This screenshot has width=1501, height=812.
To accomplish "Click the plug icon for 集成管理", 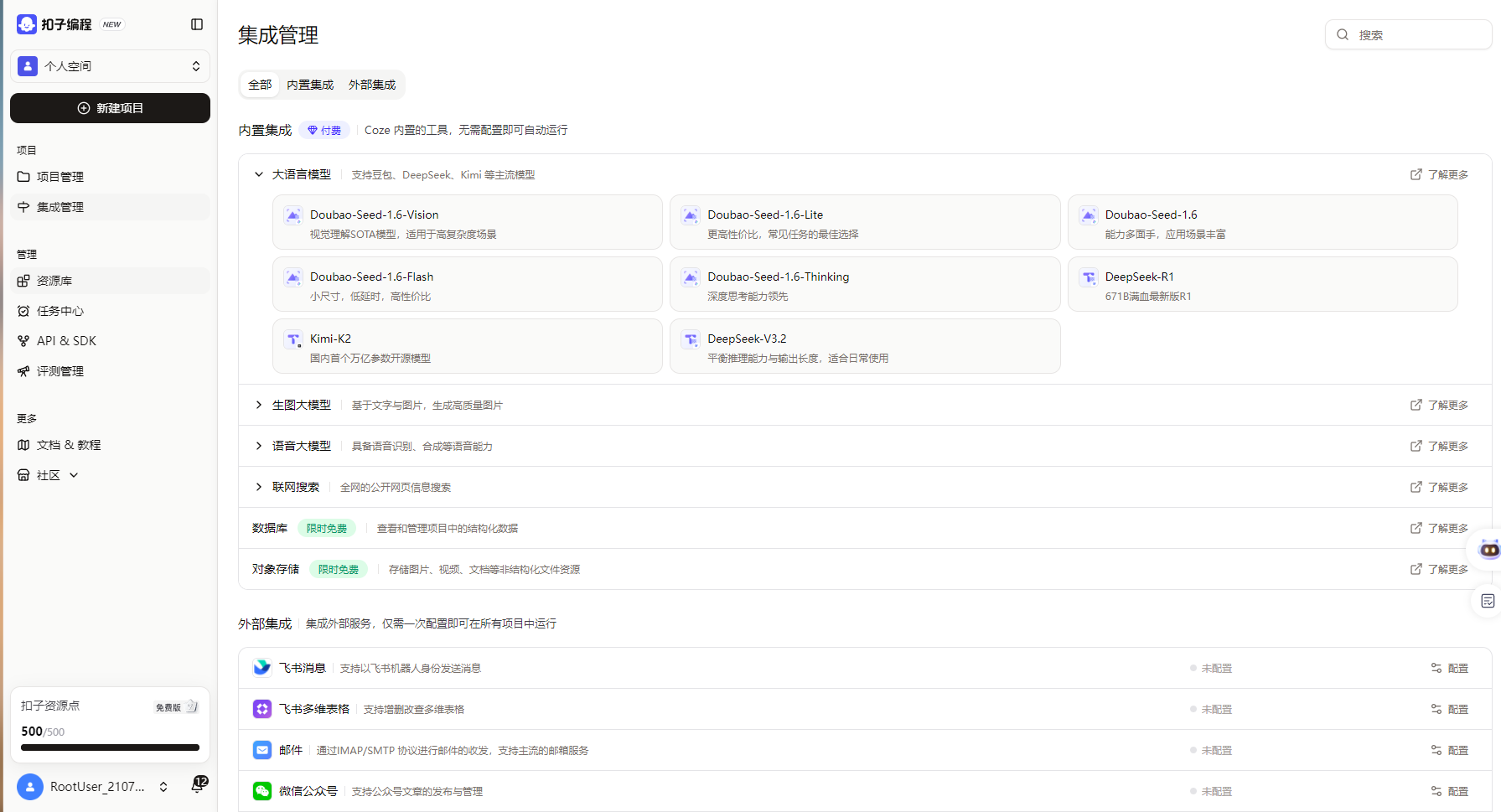I will point(23,207).
